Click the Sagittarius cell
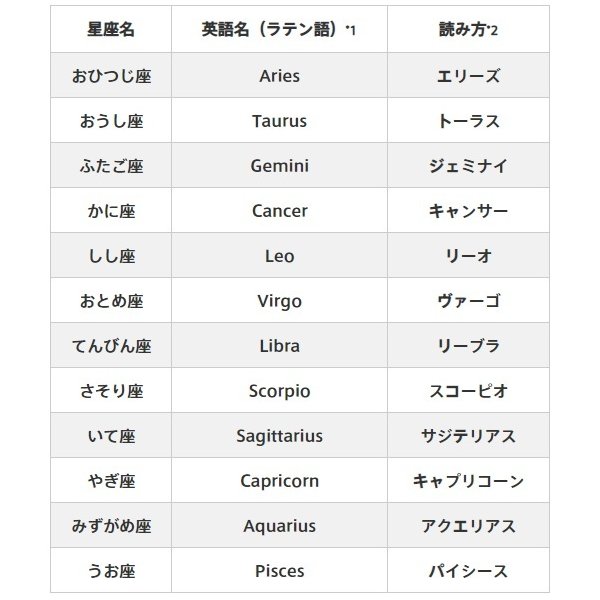 point(279,435)
